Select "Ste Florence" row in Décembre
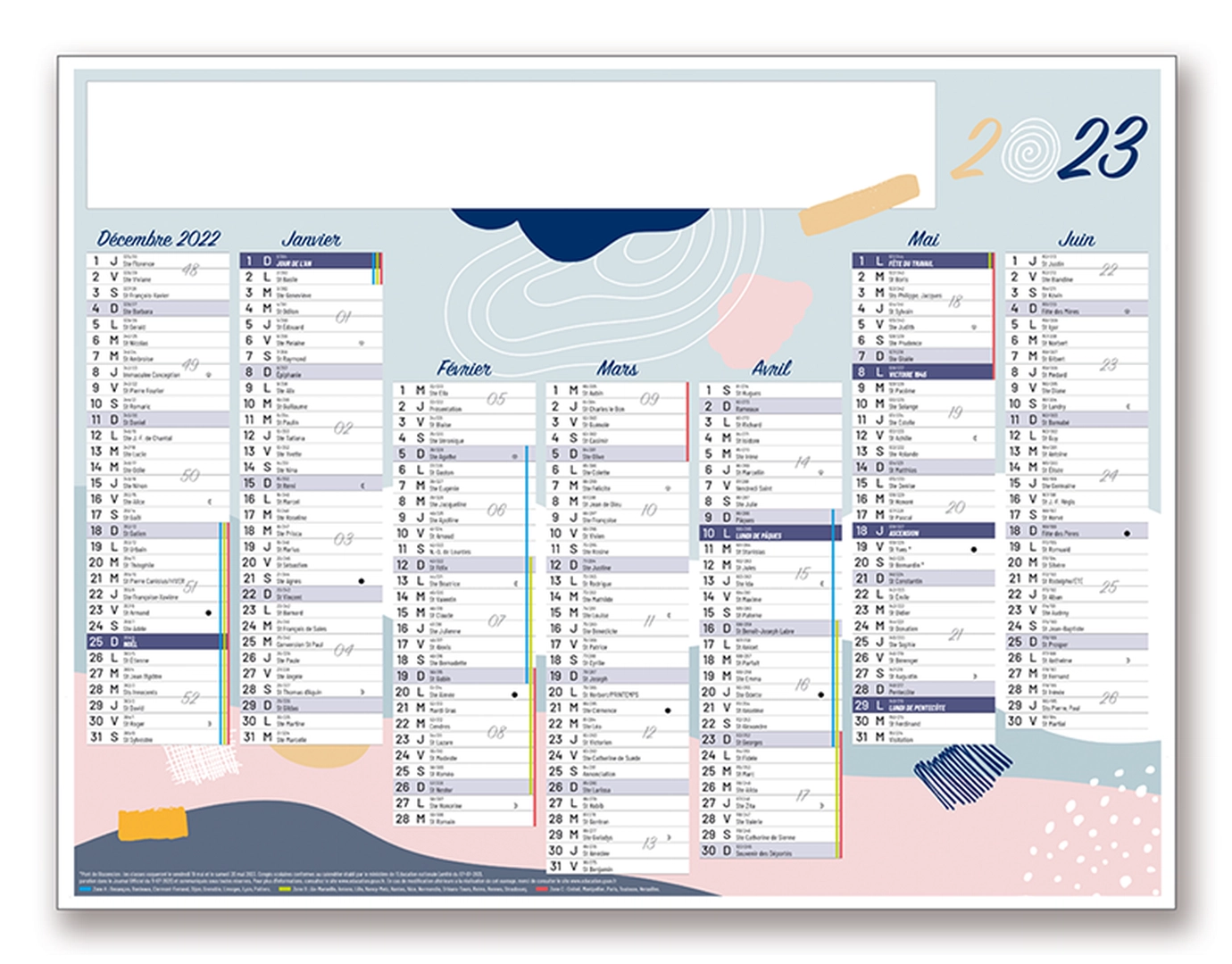This screenshot has width=1232, height=964. [158, 262]
